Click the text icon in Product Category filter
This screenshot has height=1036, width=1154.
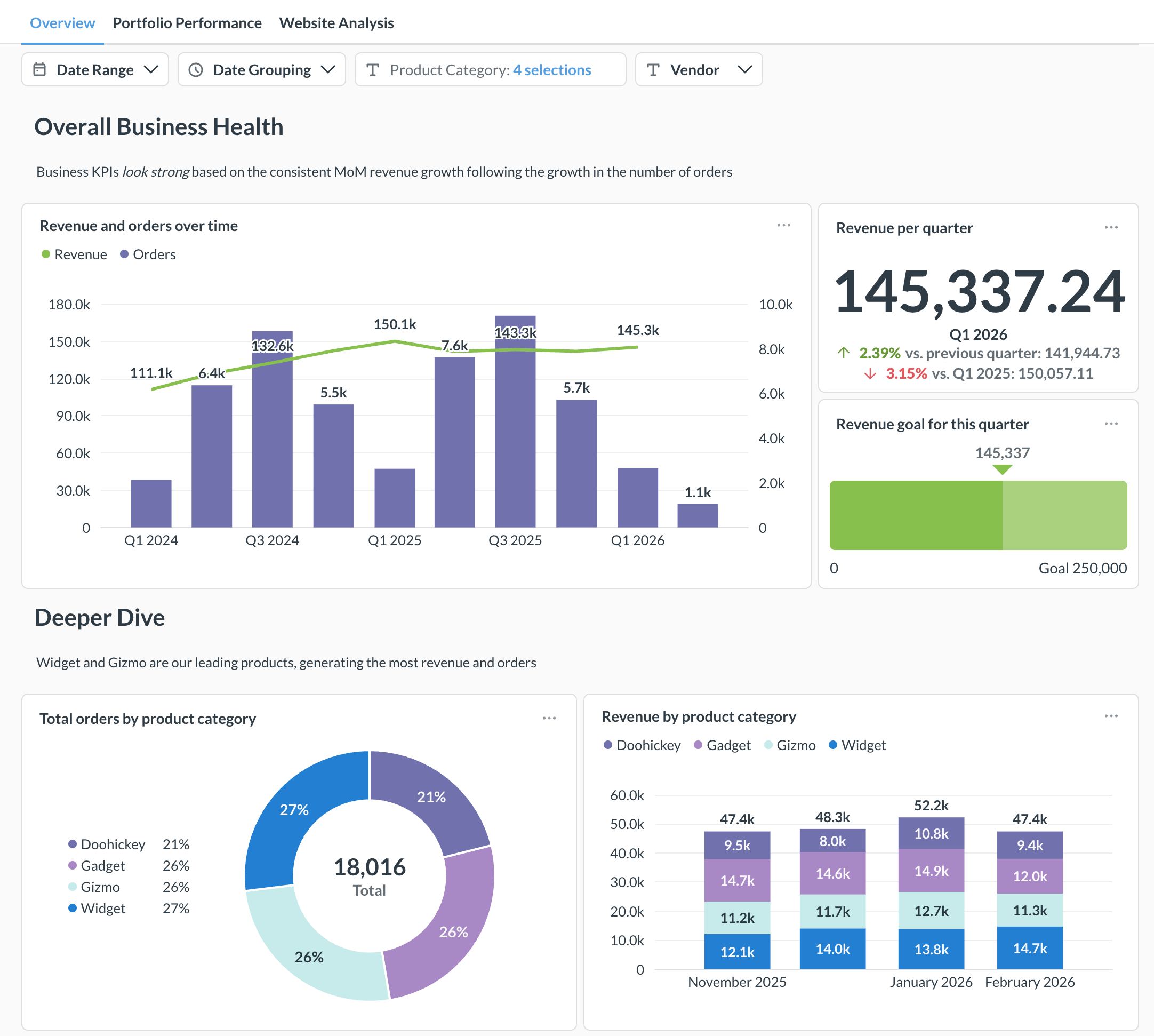[x=373, y=70]
